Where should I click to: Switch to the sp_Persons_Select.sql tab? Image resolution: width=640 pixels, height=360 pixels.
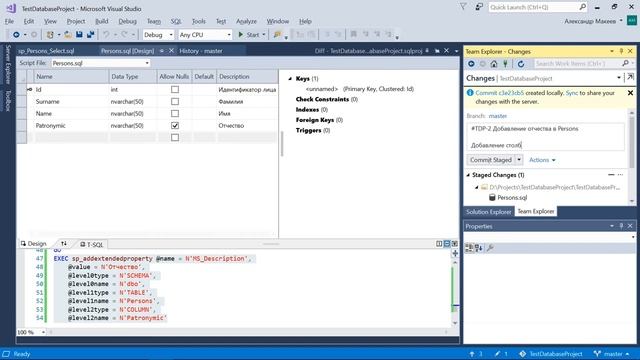[x=46, y=51]
